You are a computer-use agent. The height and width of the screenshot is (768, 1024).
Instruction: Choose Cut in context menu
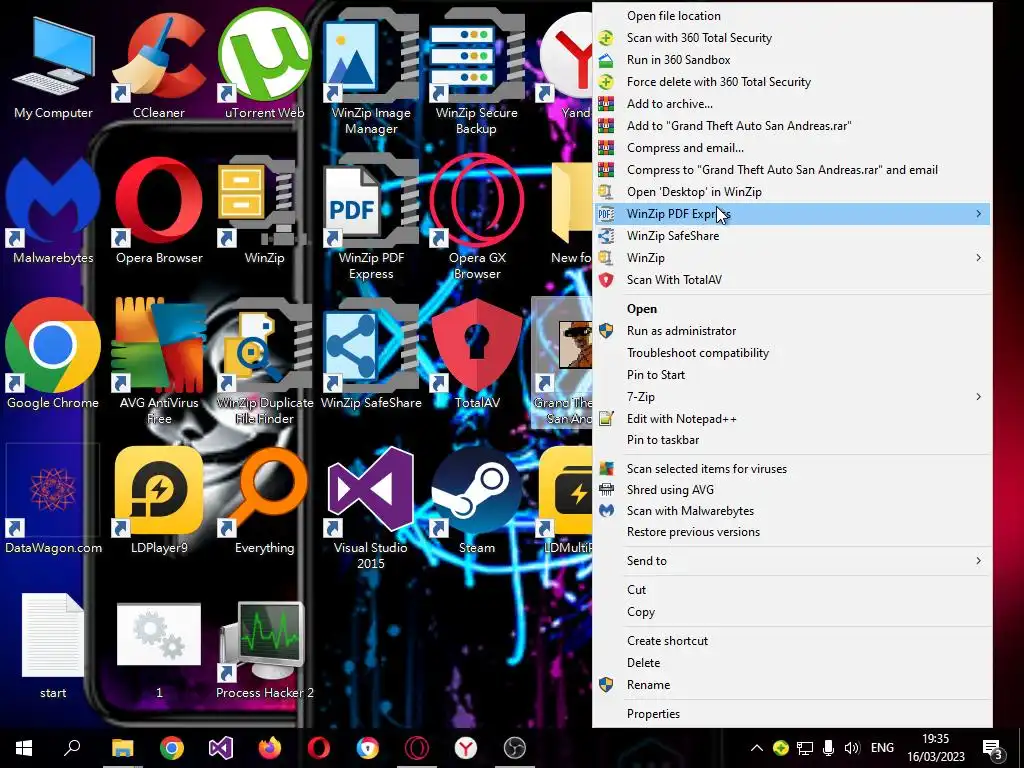(792, 590)
